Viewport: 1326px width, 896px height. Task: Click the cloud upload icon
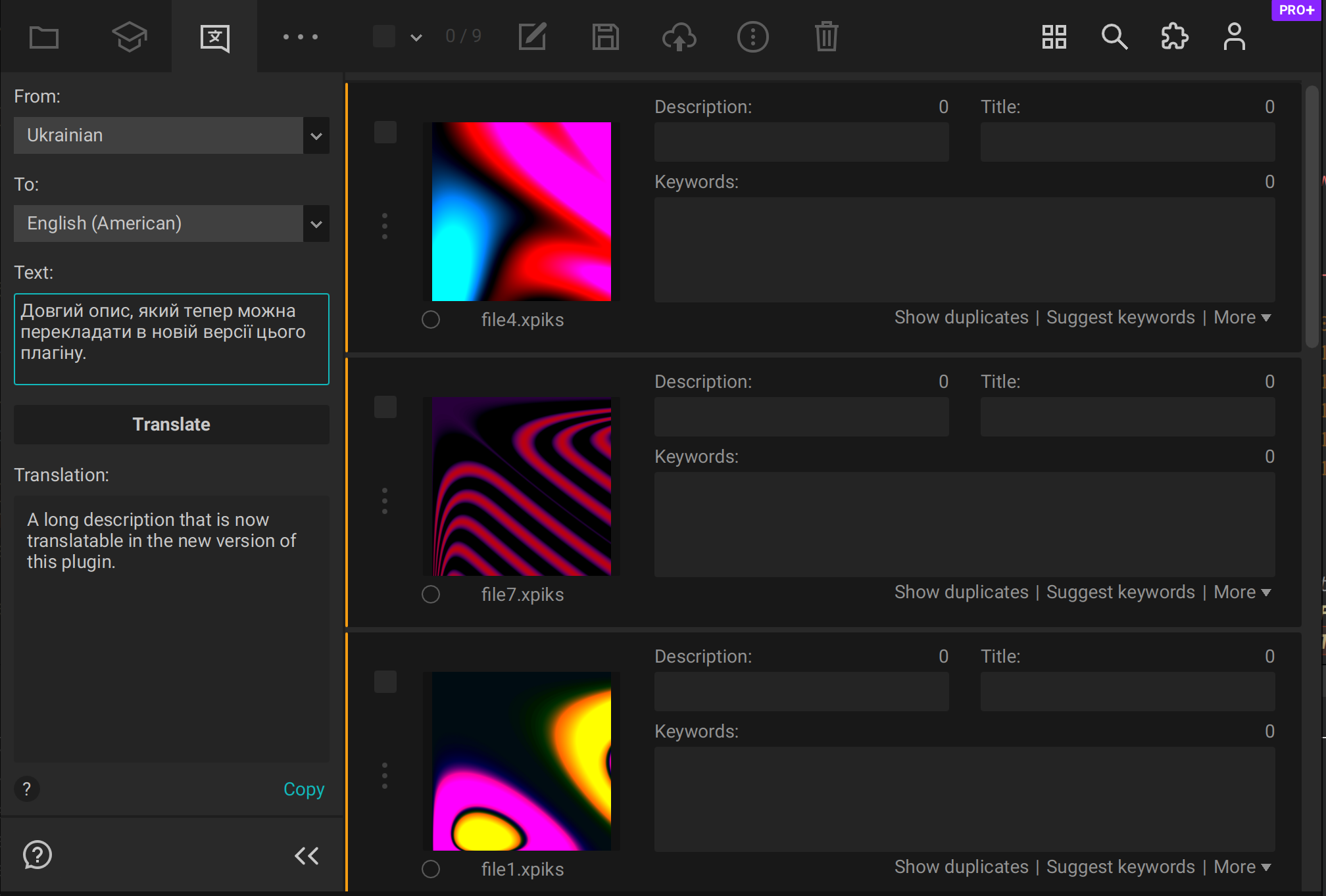679,37
